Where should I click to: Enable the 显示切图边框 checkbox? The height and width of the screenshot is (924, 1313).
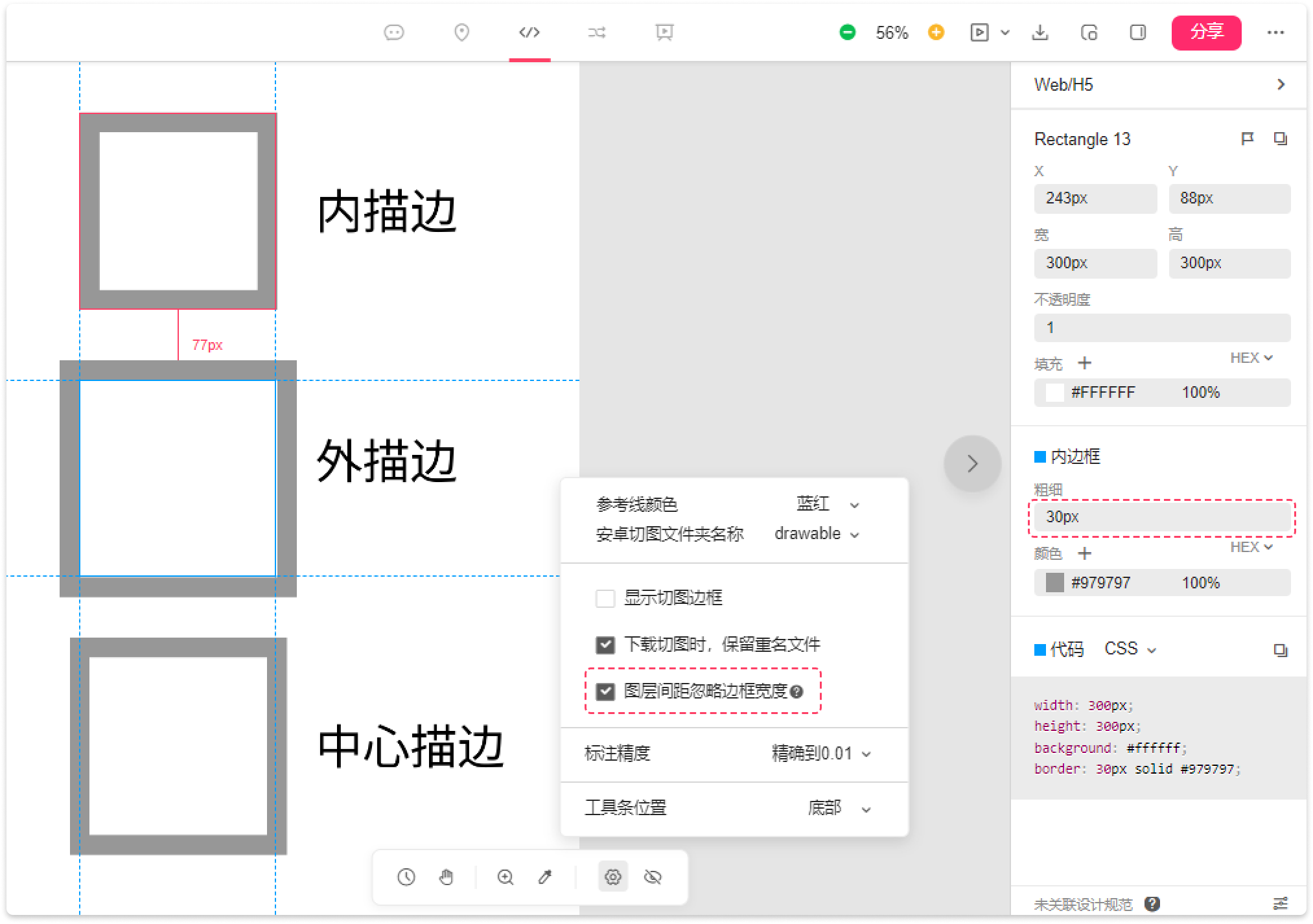coord(605,598)
